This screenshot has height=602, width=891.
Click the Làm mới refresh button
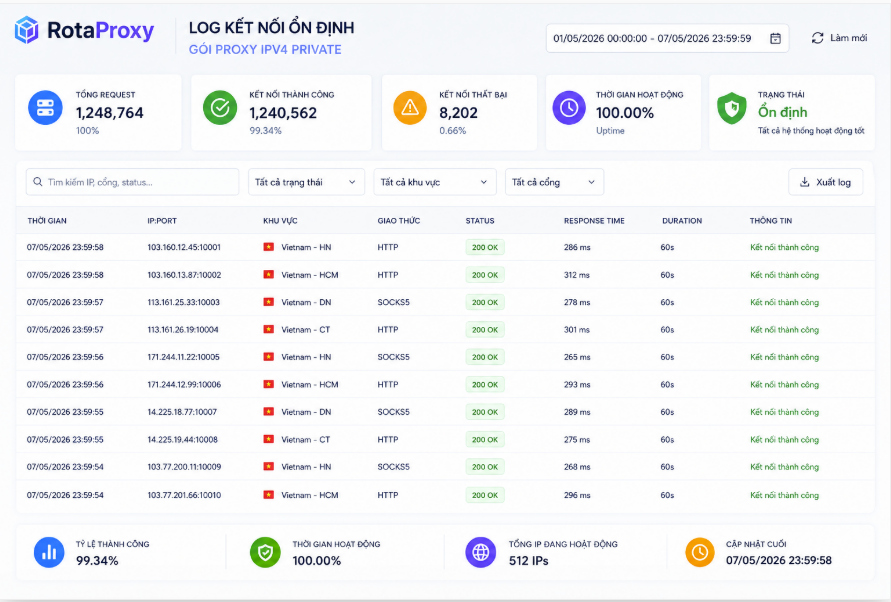point(839,38)
